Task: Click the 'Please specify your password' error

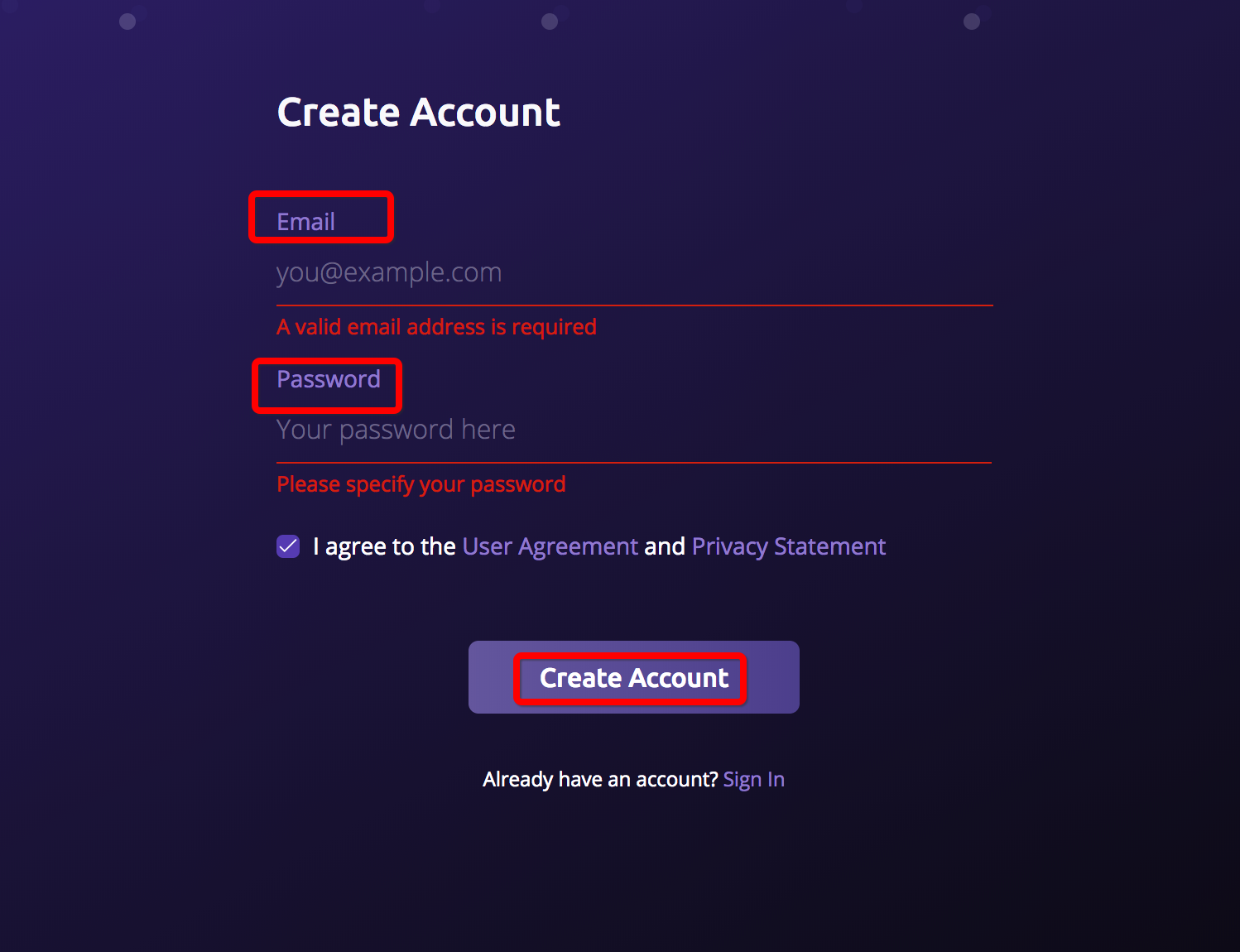Action: pyautogui.click(x=421, y=484)
